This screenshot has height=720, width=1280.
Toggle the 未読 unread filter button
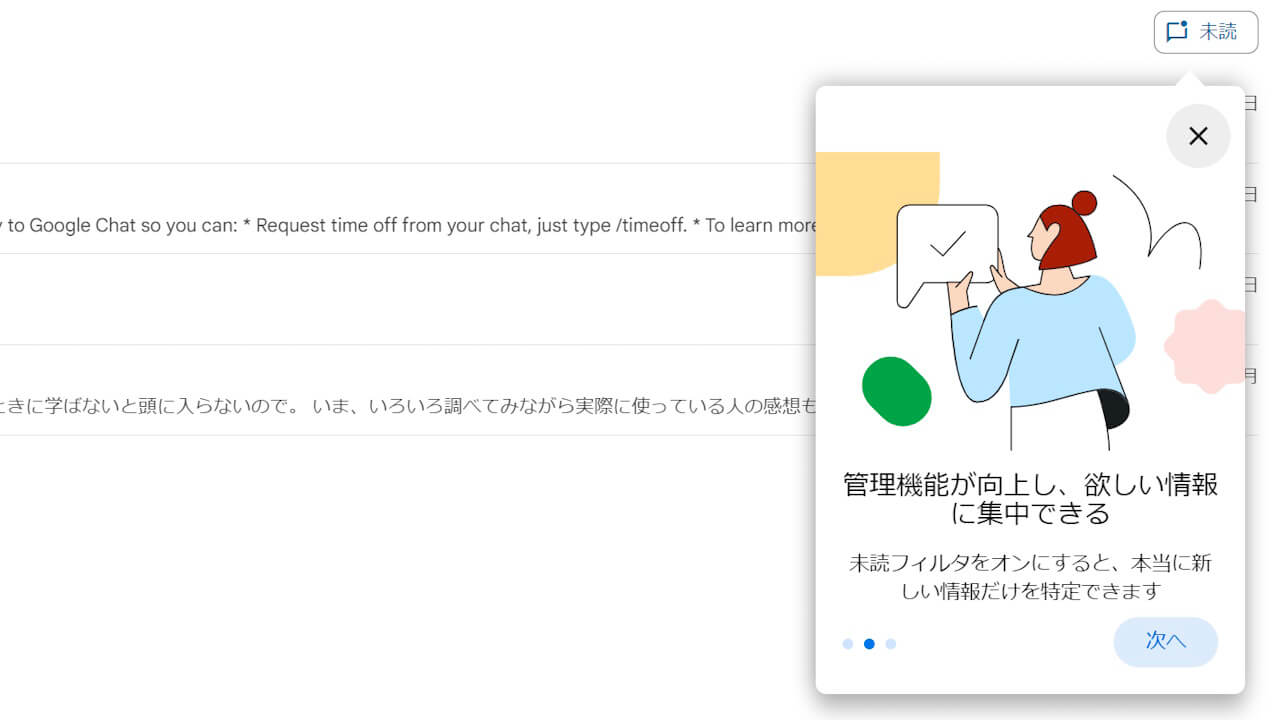point(1205,32)
